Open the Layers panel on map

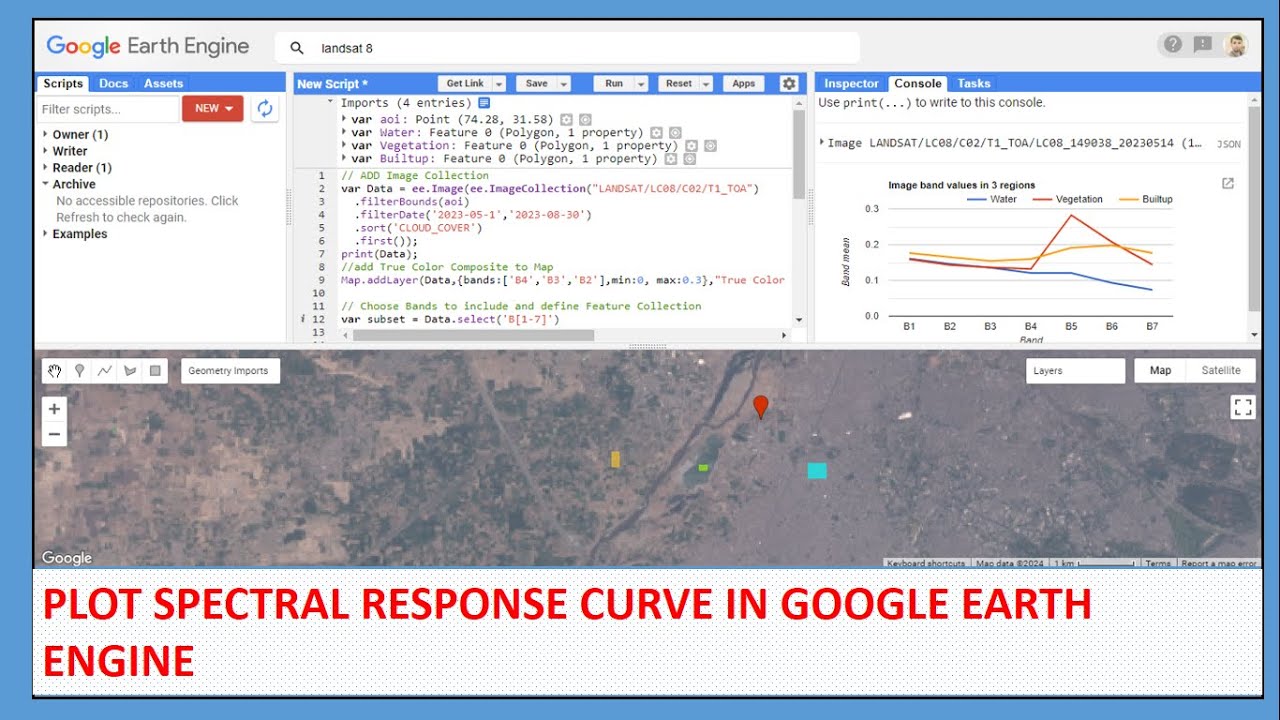[x=1076, y=370]
